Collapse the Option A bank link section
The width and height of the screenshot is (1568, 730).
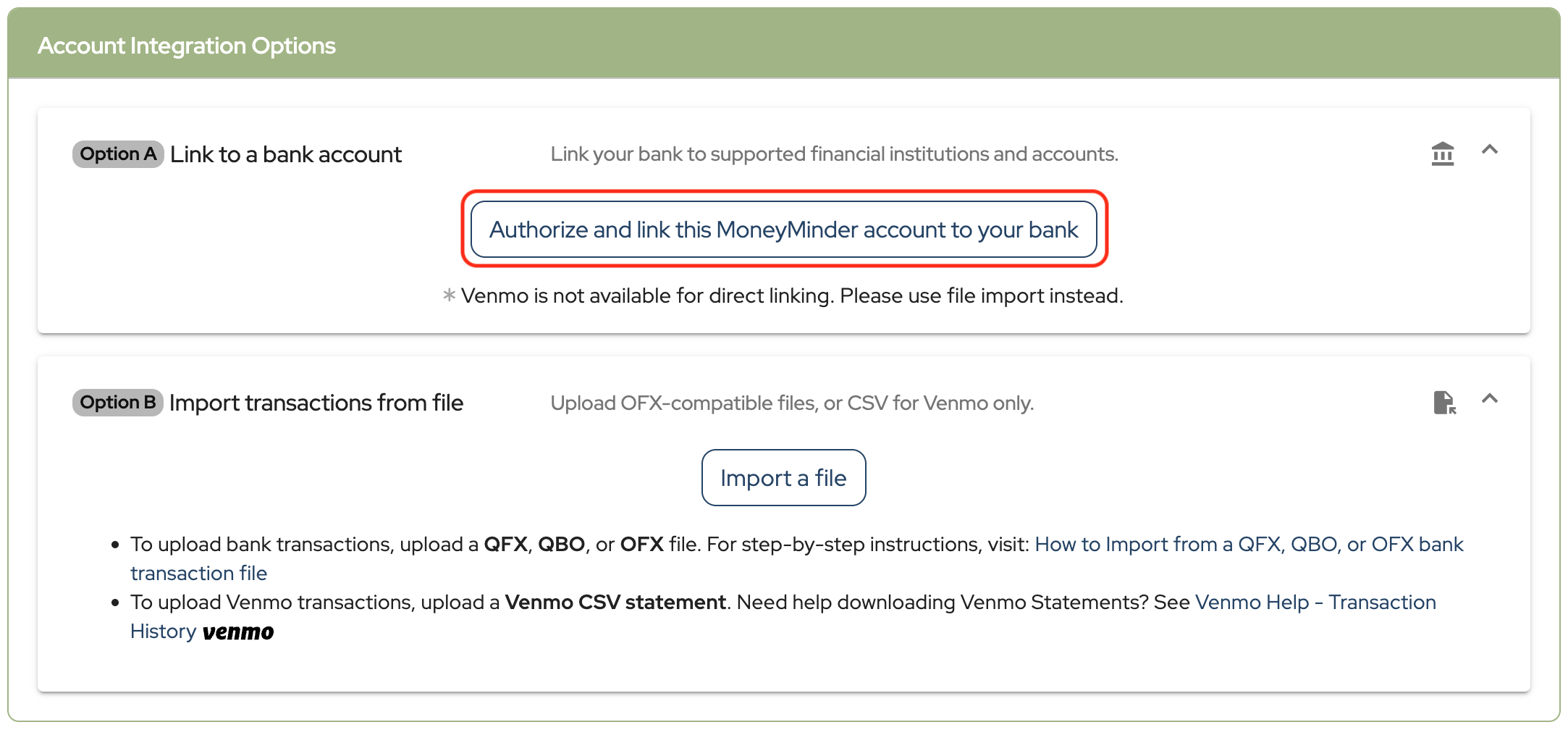point(1489,150)
